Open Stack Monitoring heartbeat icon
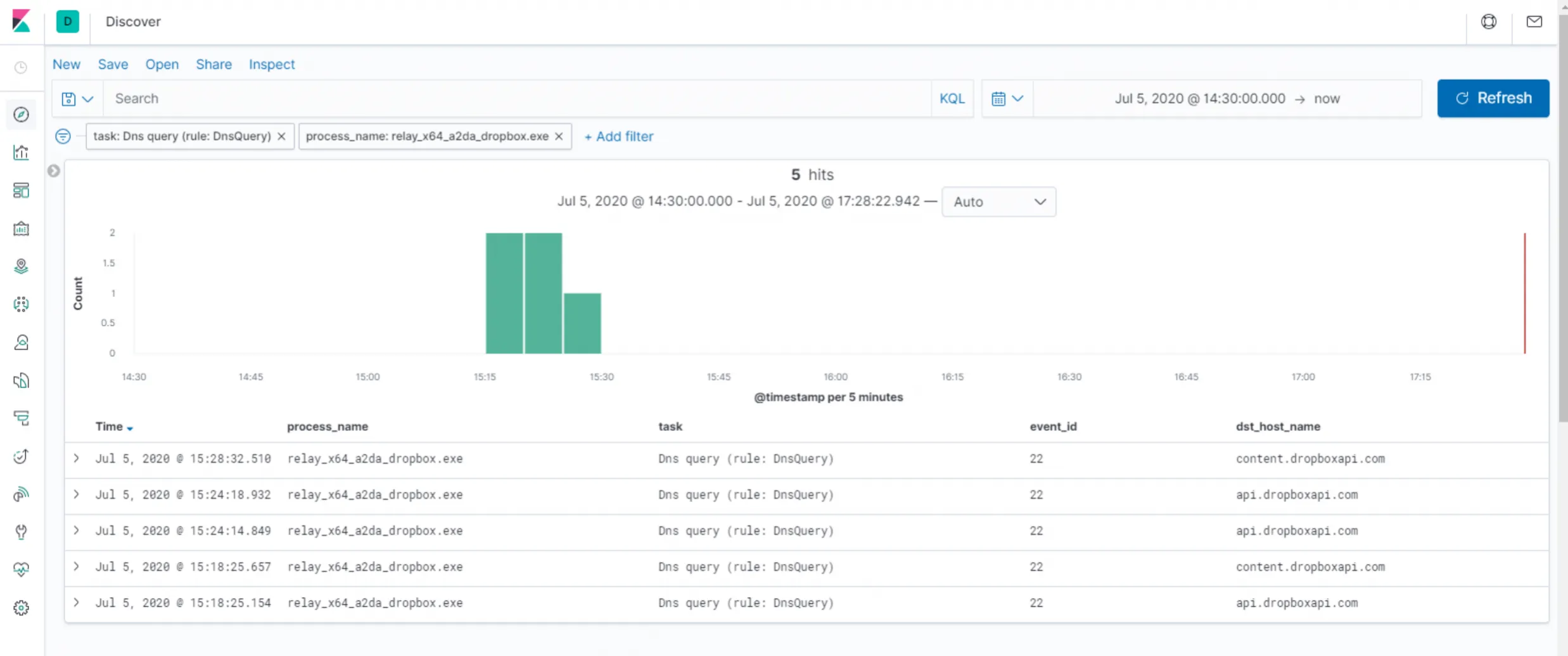Image resolution: width=1568 pixels, height=656 pixels. click(x=21, y=570)
